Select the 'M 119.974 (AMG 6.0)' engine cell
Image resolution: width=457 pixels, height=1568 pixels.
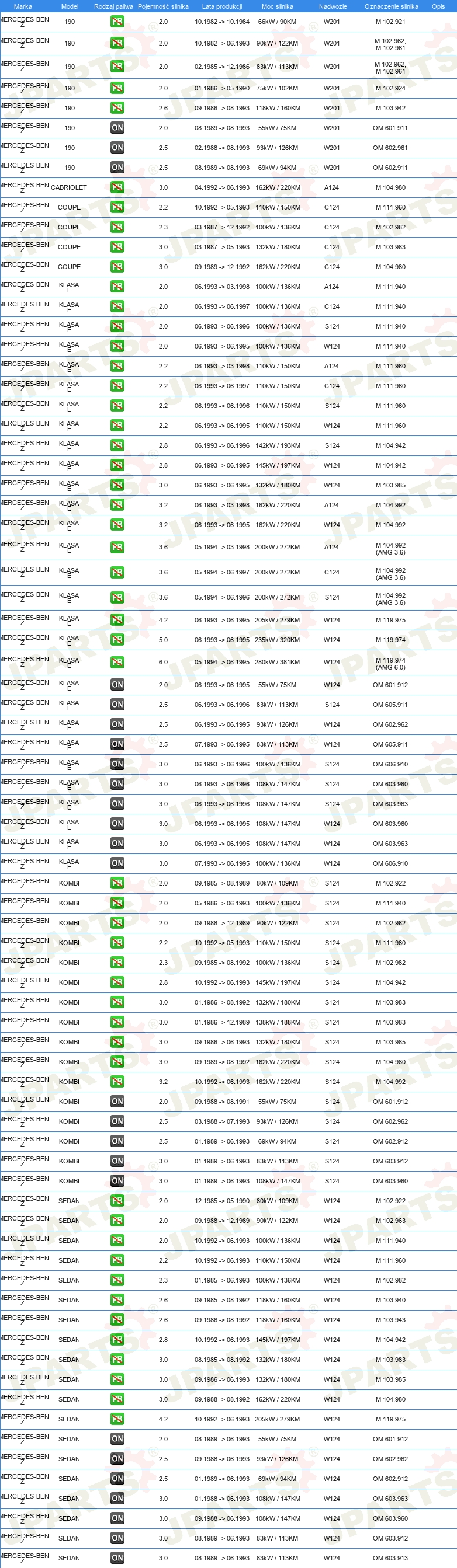390,664
